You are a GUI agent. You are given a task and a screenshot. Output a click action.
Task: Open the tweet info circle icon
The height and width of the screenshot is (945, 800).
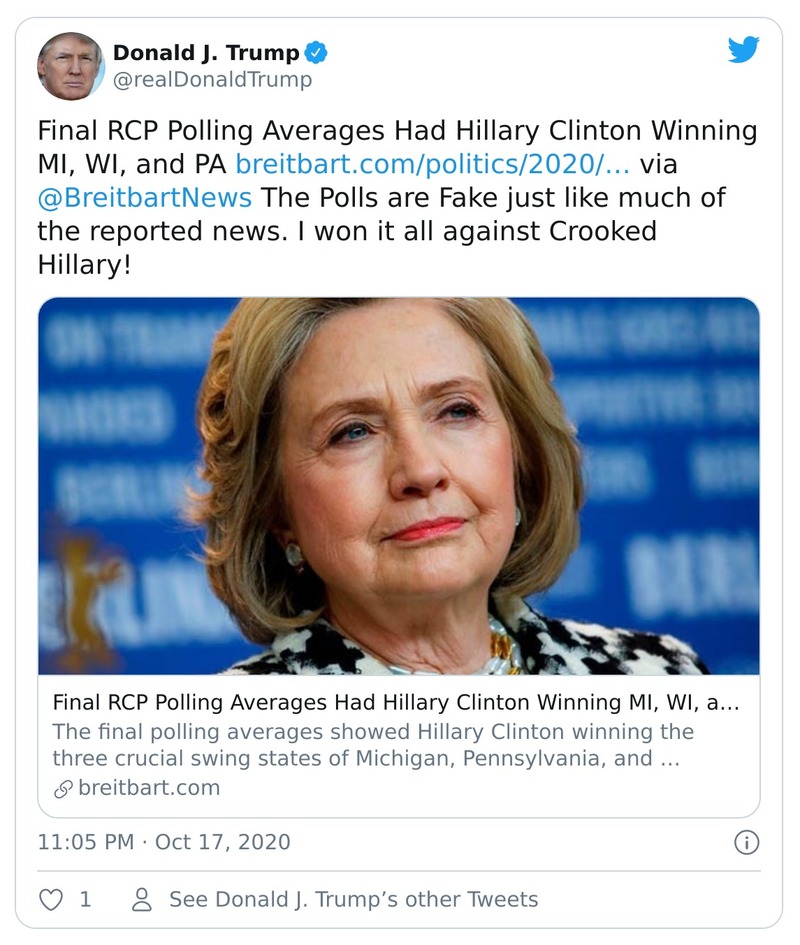point(746,843)
